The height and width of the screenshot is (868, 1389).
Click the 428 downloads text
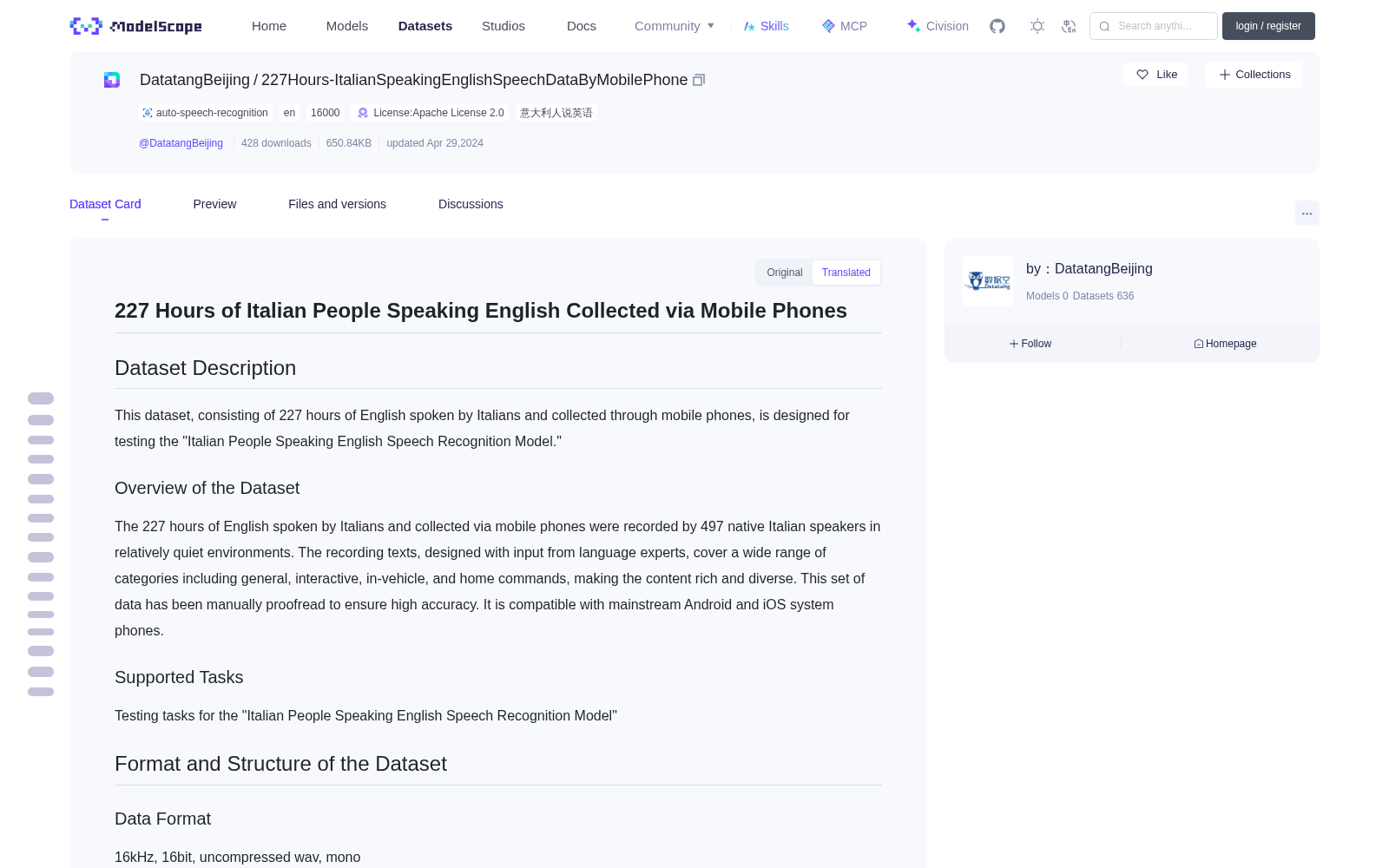(276, 143)
